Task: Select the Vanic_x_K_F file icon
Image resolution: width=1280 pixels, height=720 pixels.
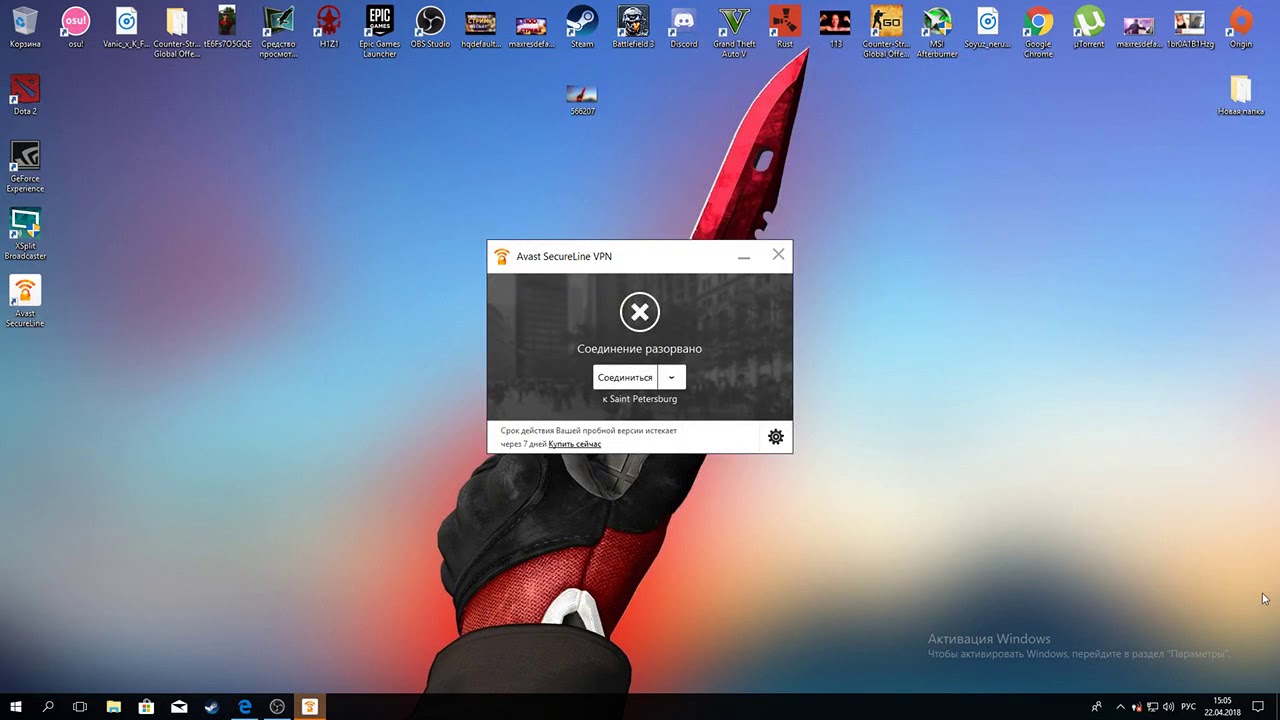Action: click(x=126, y=28)
